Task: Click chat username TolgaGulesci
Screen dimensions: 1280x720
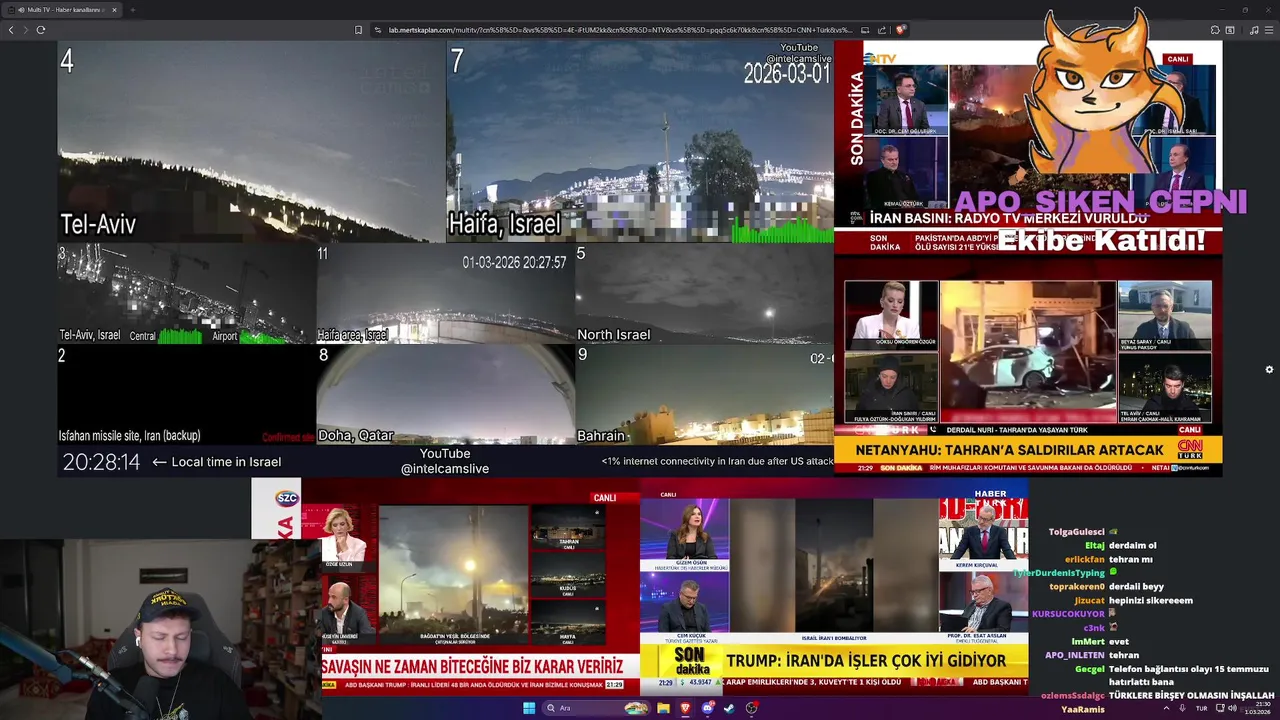Action: 1076,532
